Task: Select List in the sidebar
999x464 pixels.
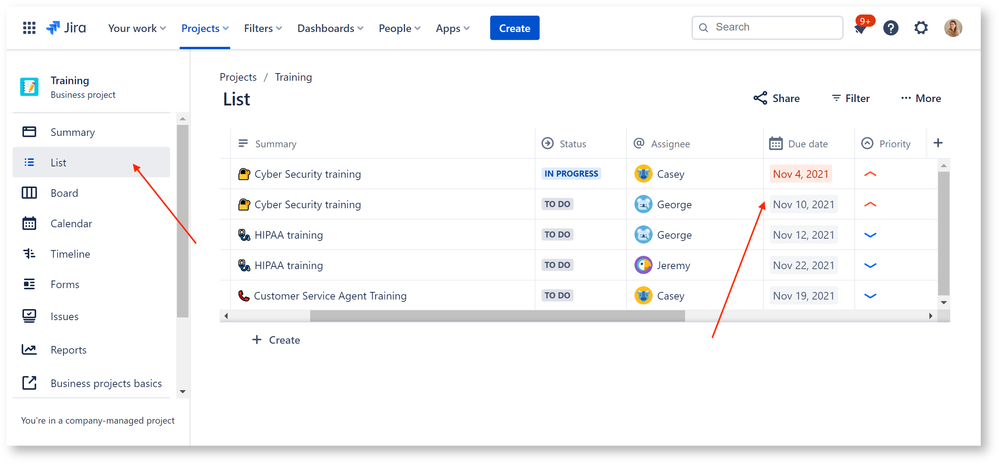Action: point(91,163)
